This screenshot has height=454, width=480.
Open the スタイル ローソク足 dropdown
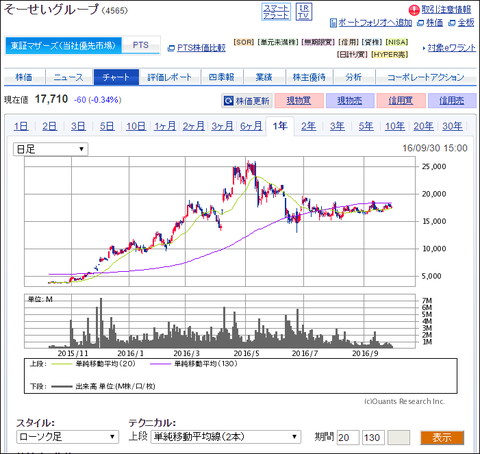[x=68, y=437]
